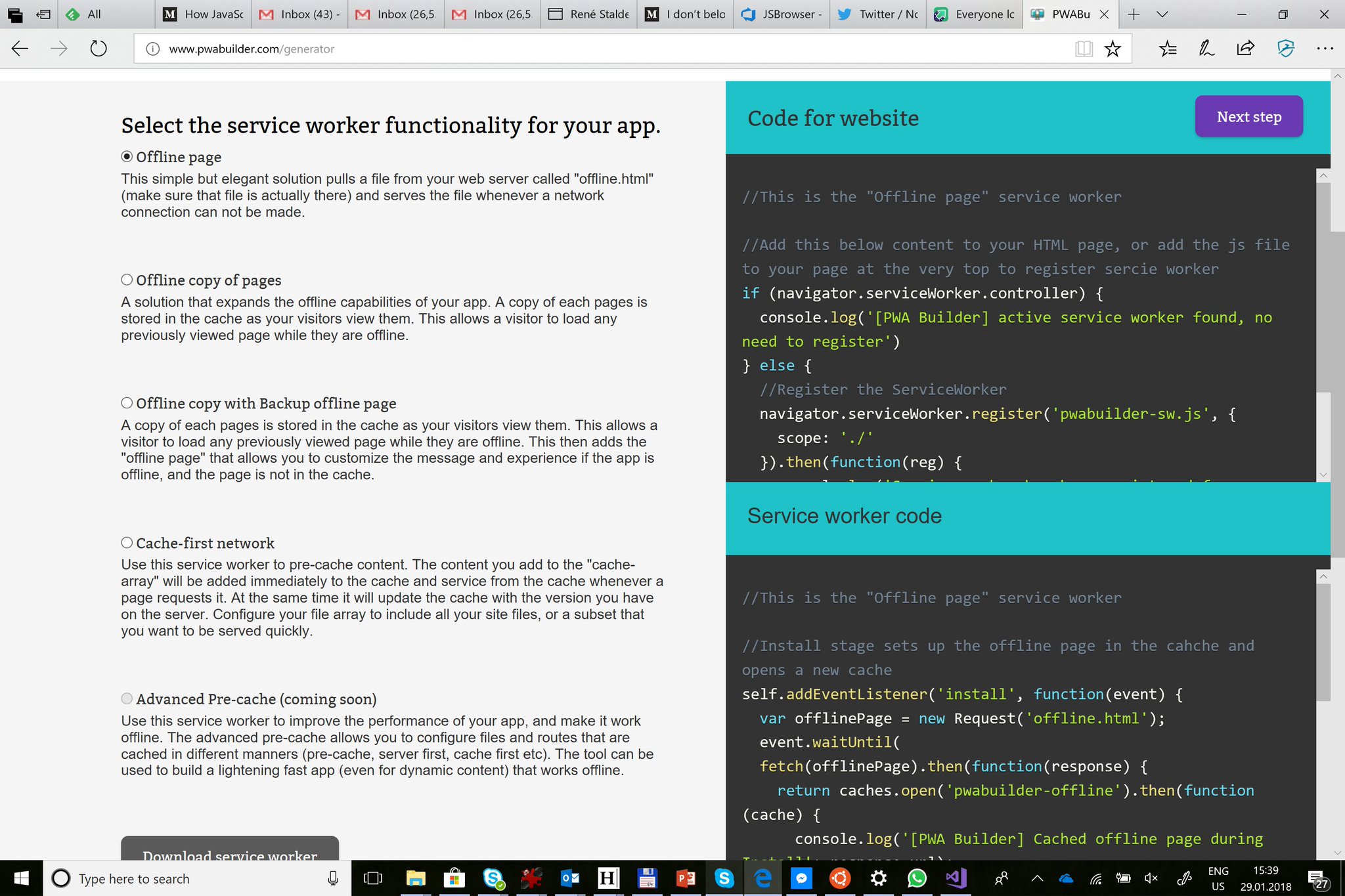
Task: Switch to How JavaSc tab
Action: tap(202, 14)
